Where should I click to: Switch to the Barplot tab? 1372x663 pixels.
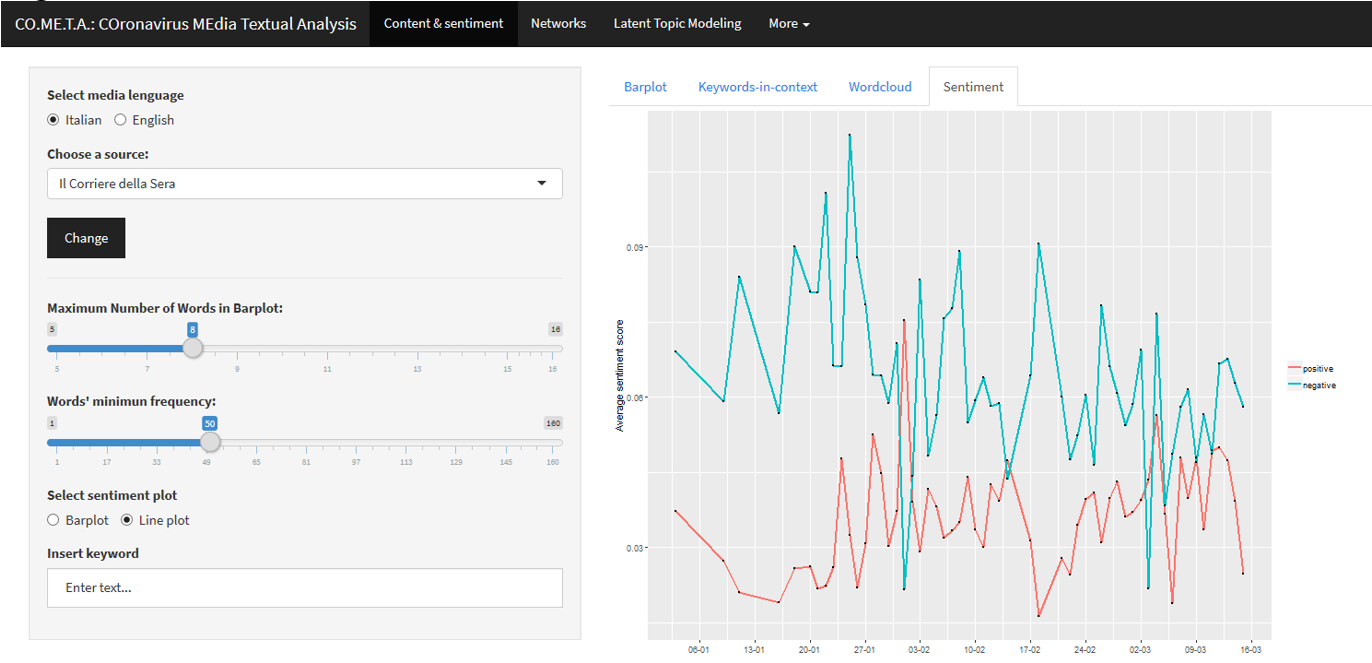pyautogui.click(x=645, y=87)
